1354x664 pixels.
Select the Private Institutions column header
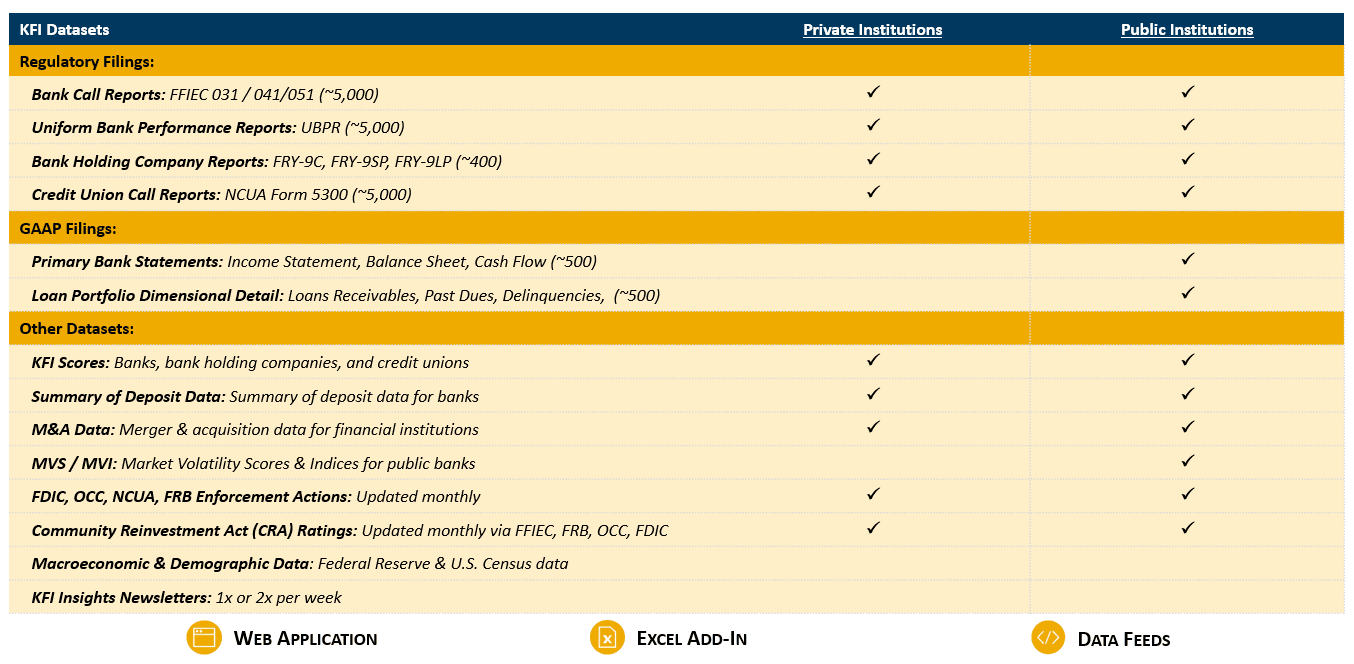click(872, 30)
